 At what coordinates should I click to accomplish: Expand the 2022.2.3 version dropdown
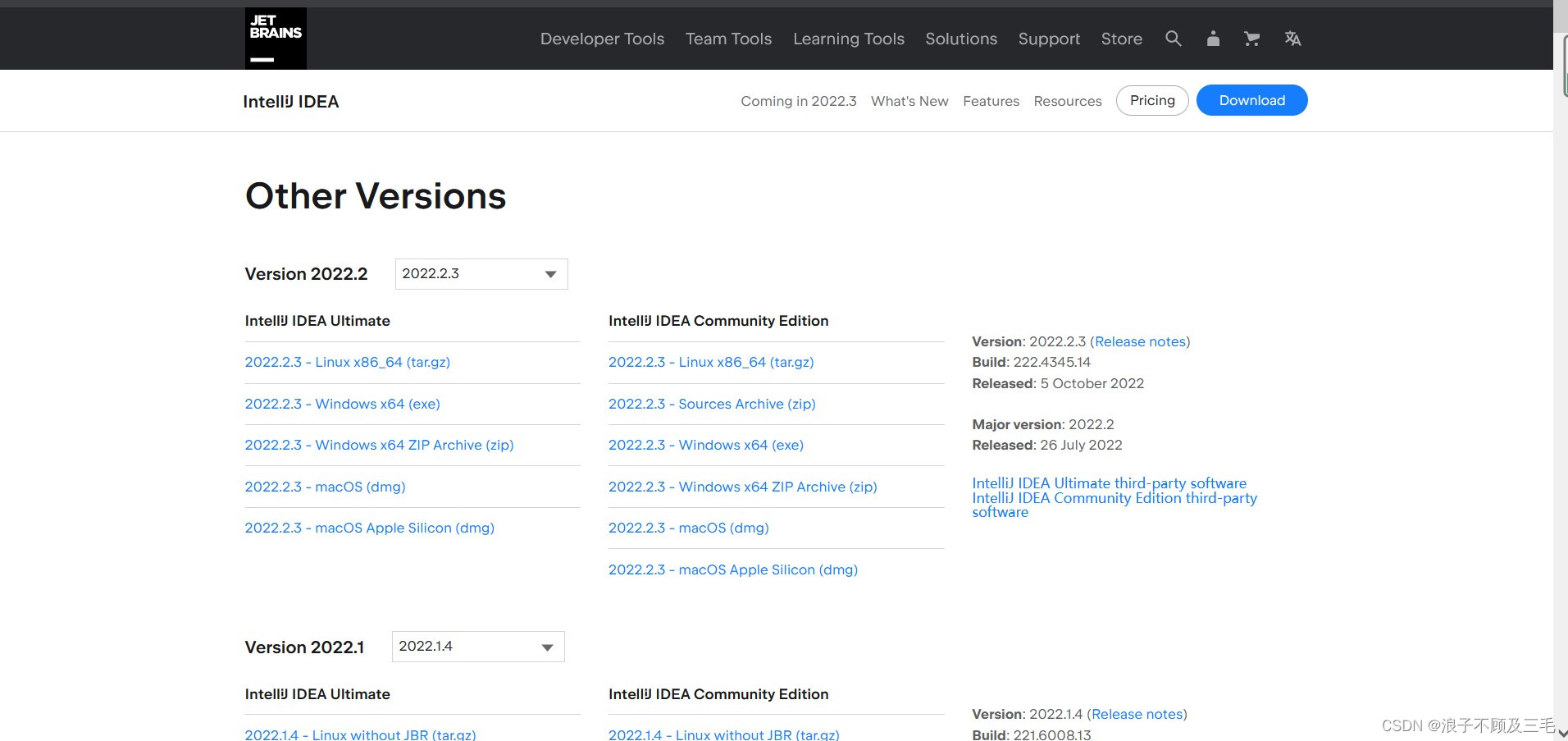click(x=481, y=274)
